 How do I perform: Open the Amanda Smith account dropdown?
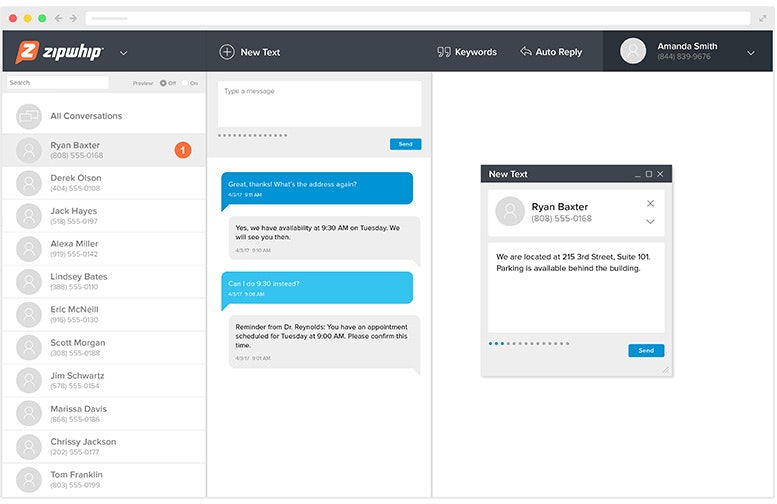751,53
